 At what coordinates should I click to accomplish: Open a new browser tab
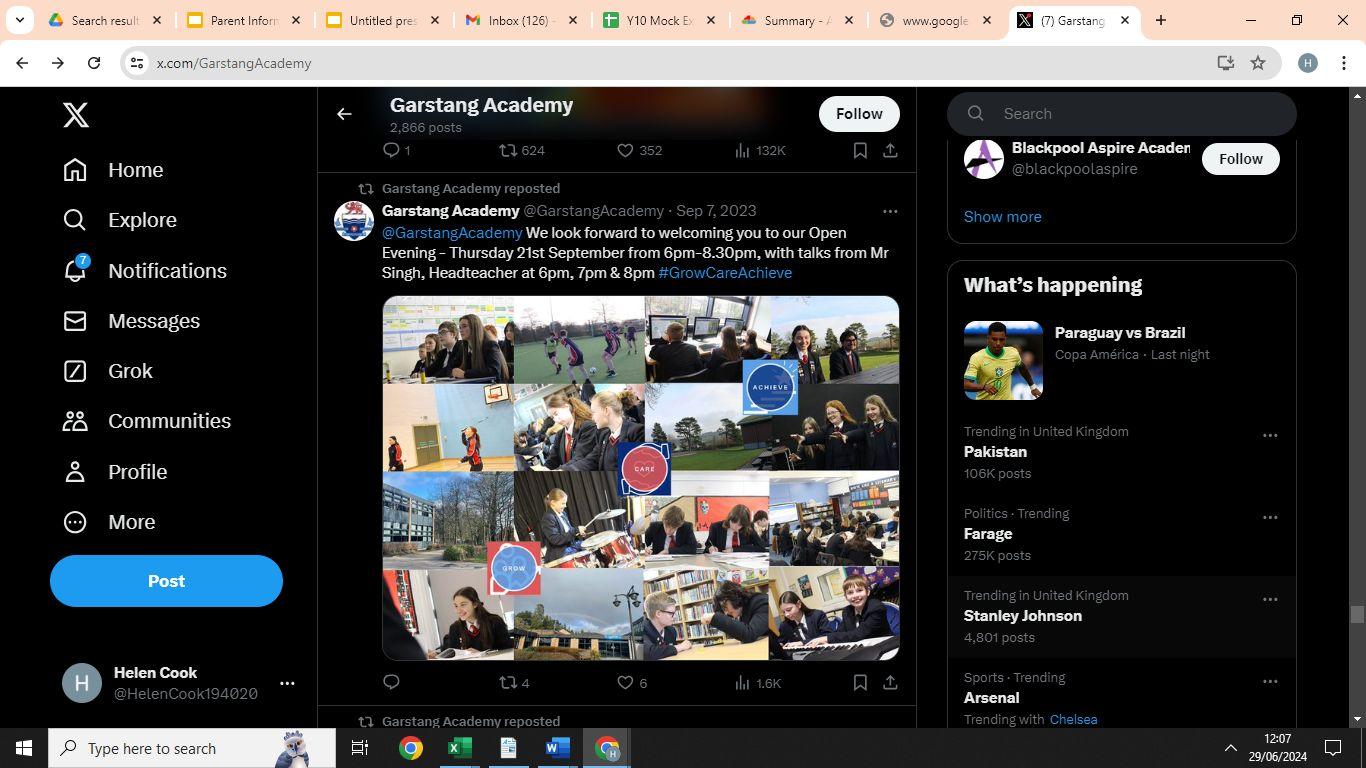click(1161, 20)
